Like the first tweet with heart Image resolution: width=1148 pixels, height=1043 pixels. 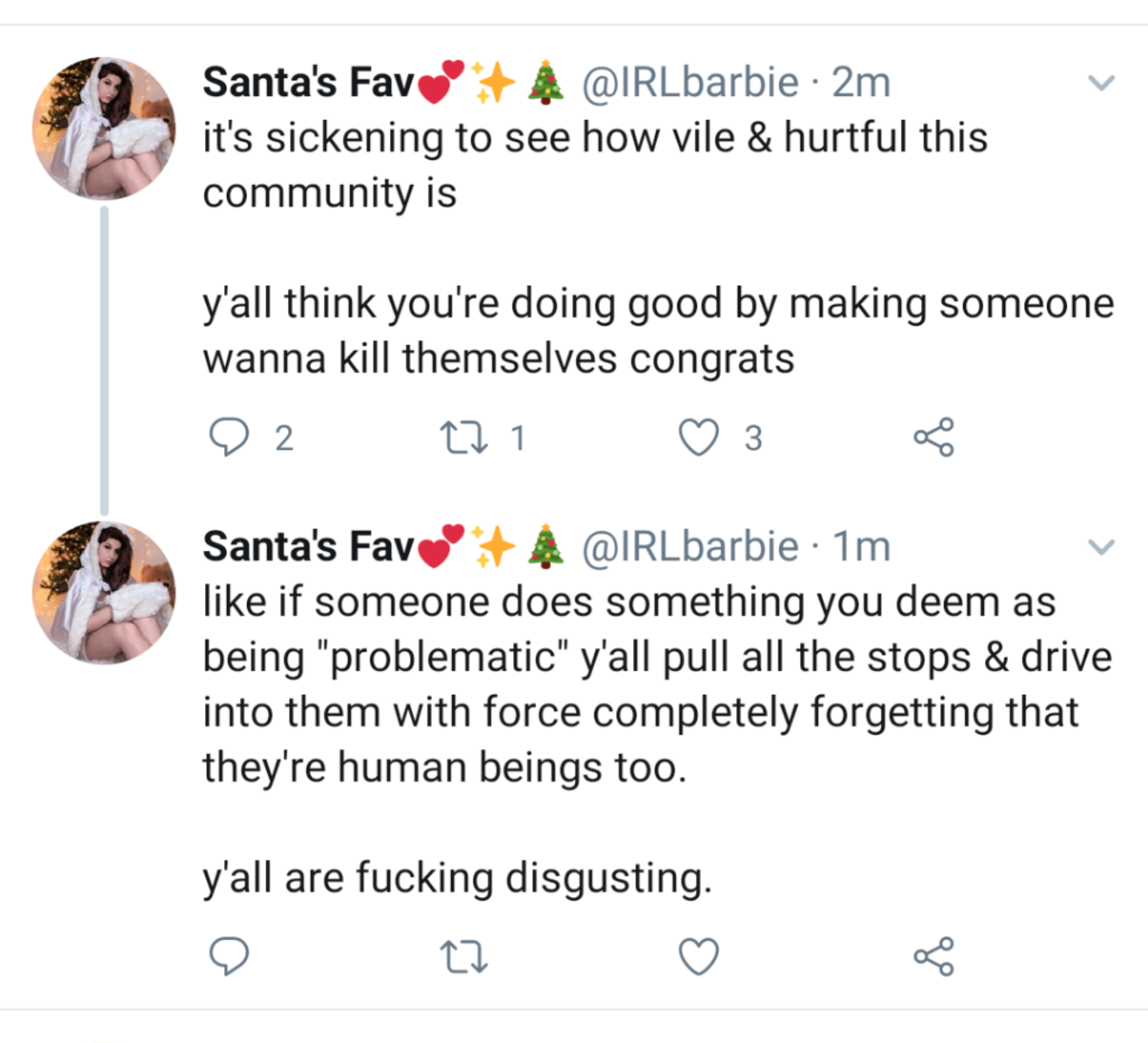(698, 437)
